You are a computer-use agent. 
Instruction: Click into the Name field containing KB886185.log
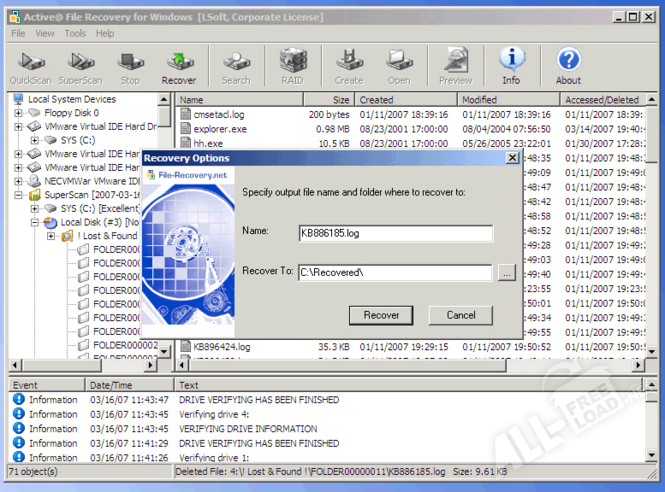tap(396, 233)
